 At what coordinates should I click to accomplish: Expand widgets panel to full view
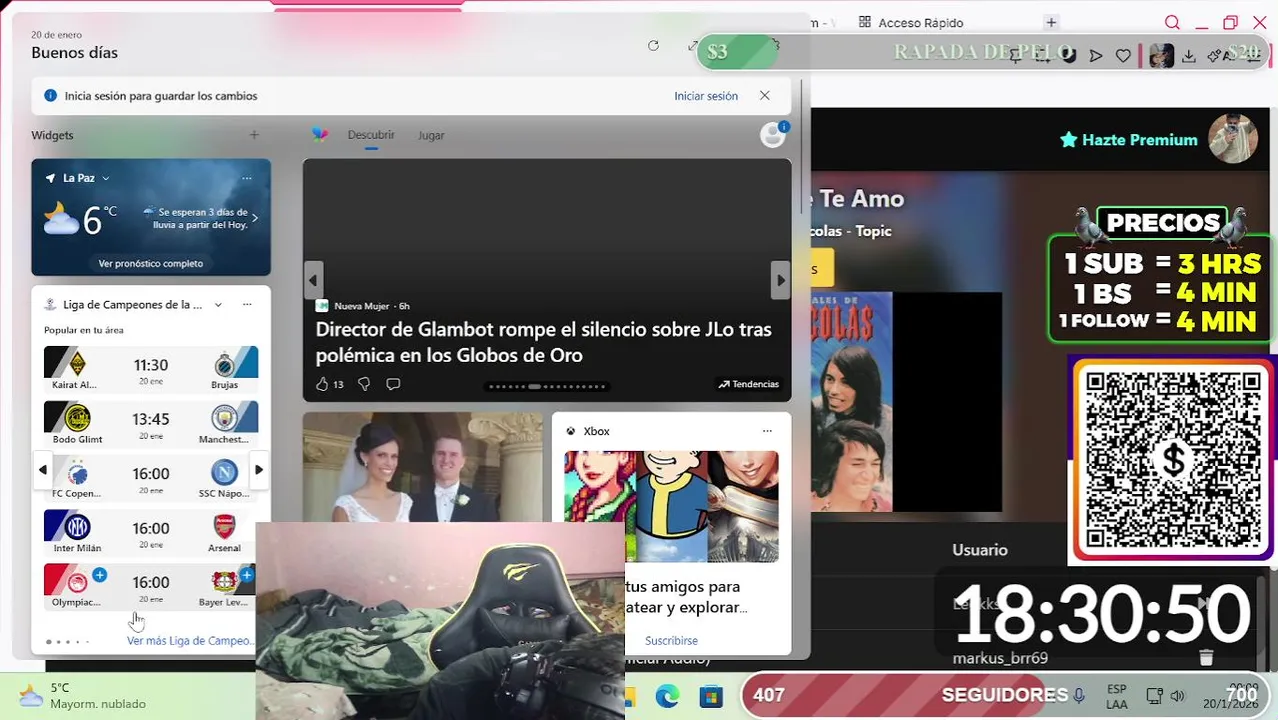(x=693, y=46)
